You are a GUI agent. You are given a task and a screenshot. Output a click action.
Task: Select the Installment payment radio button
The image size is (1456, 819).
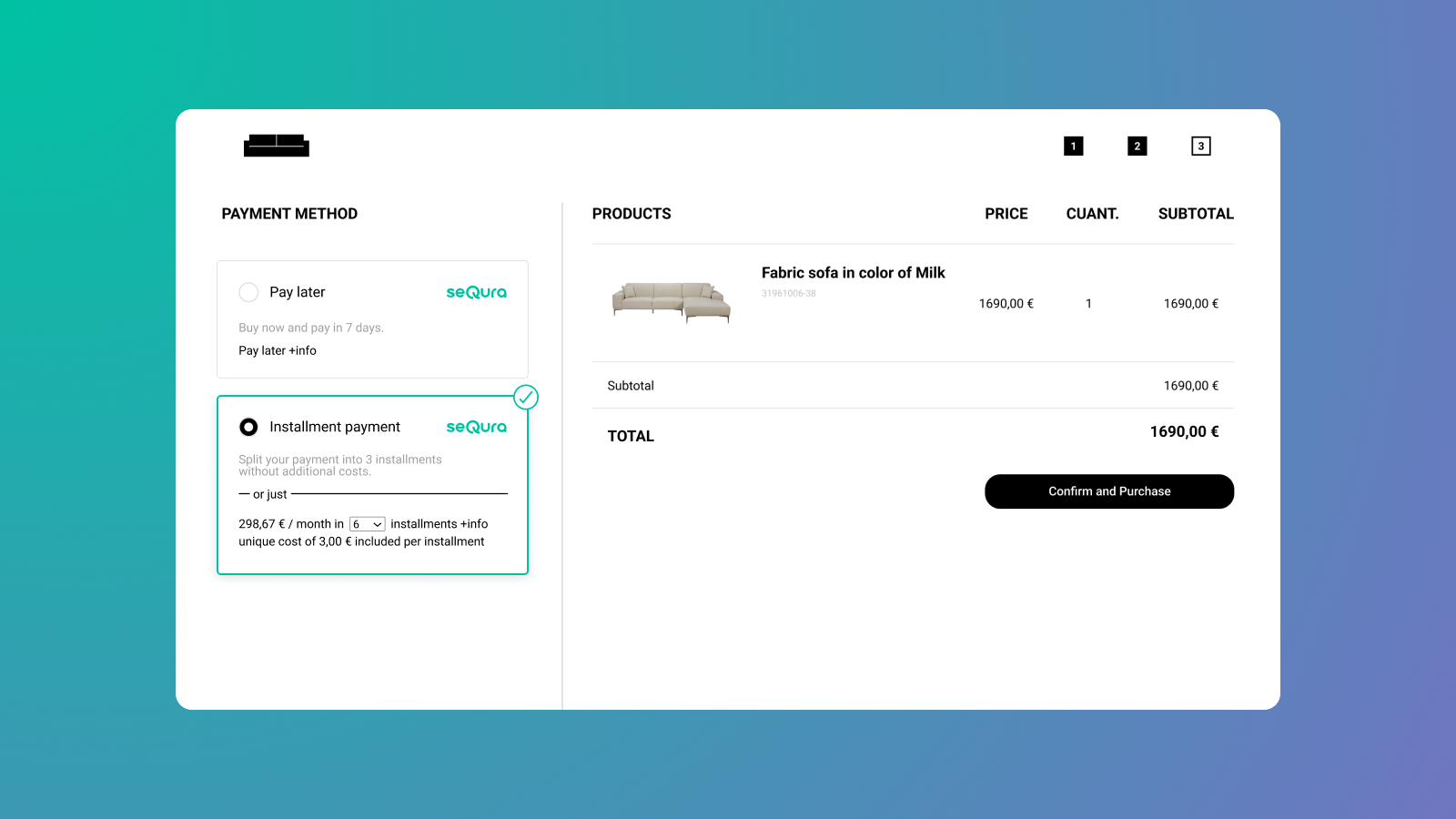[x=248, y=427]
